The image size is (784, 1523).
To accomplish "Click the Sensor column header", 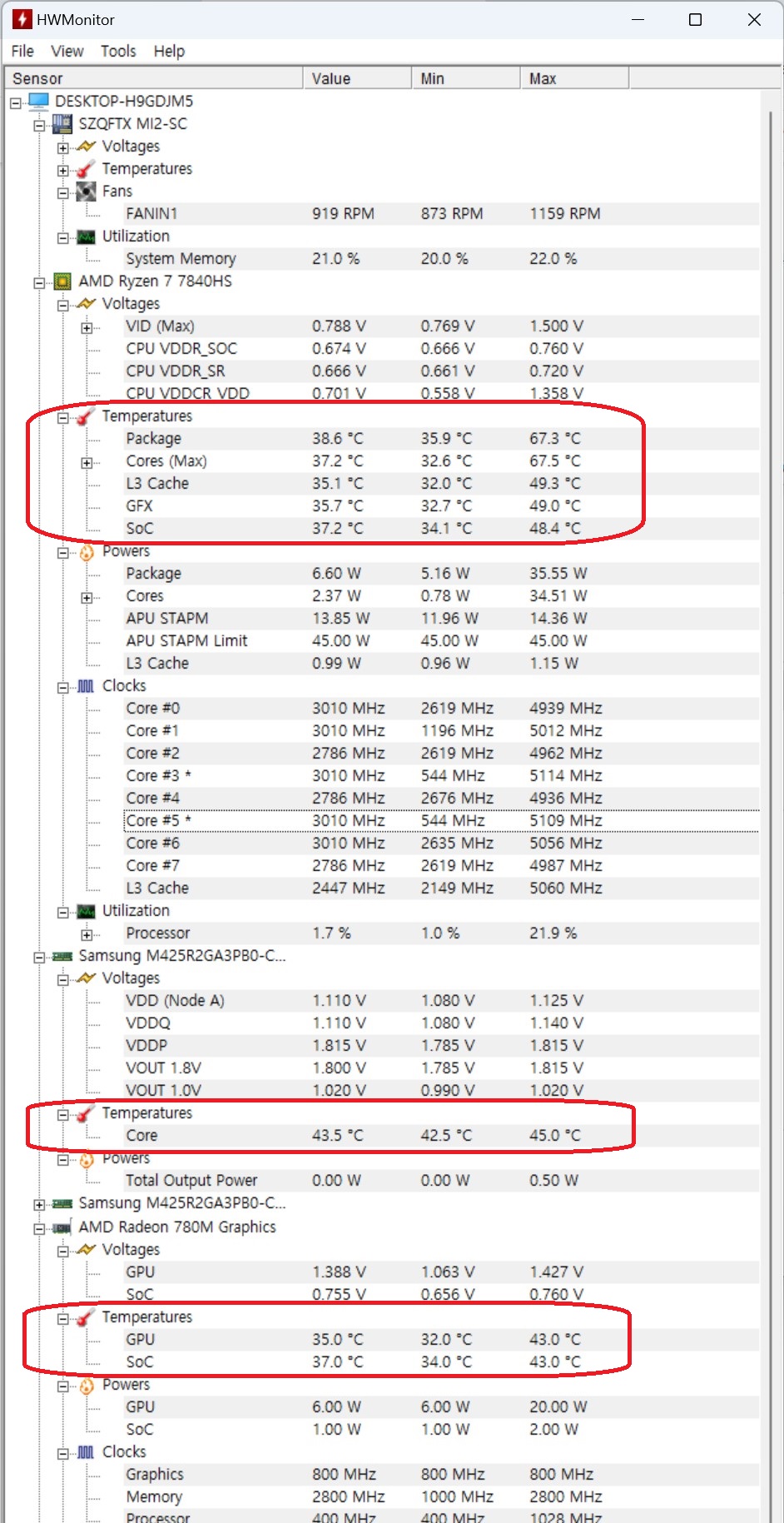I will pos(155,78).
